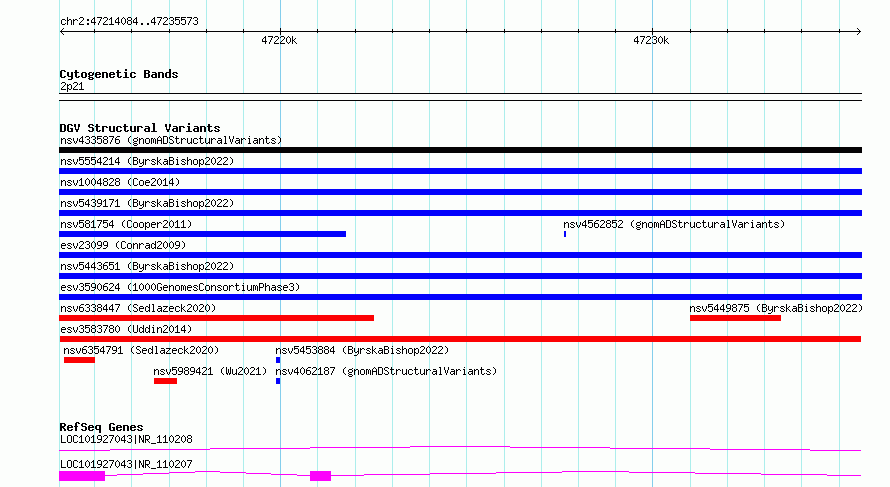Select nsv6338447 (Sedlazeck2020) label
The width and height of the screenshot is (890, 487).
pos(138,308)
